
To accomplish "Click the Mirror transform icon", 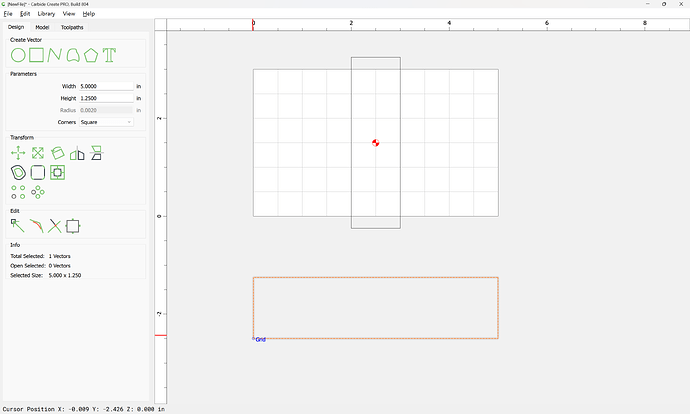I will (77, 153).
